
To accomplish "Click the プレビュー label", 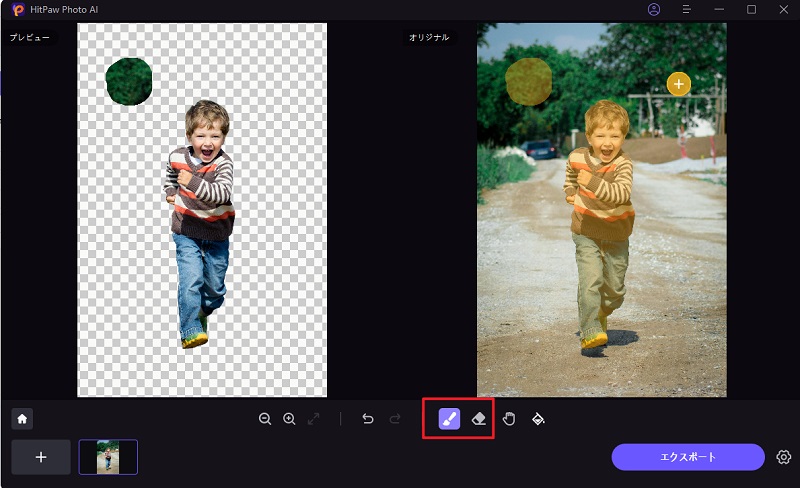I will (x=30, y=37).
